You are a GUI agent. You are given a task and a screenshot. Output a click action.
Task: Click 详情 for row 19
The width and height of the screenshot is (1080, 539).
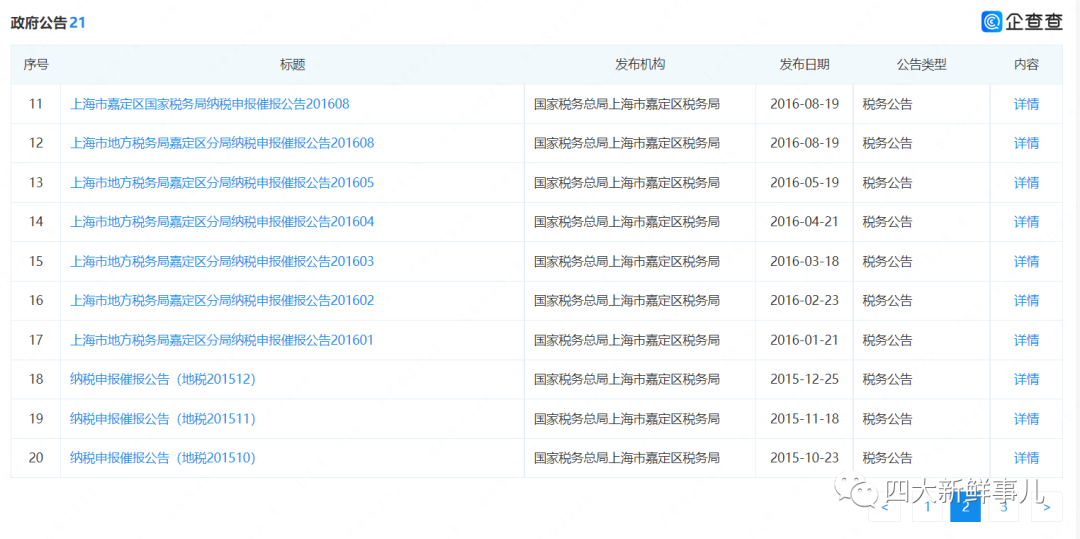click(1026, 419)
